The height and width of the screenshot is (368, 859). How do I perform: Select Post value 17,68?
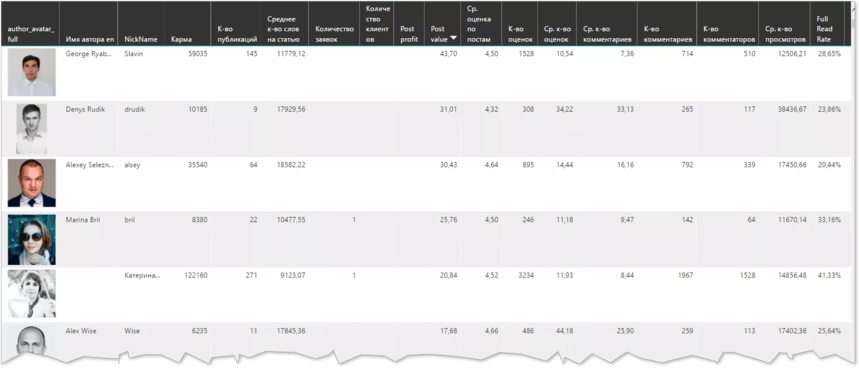448,331
